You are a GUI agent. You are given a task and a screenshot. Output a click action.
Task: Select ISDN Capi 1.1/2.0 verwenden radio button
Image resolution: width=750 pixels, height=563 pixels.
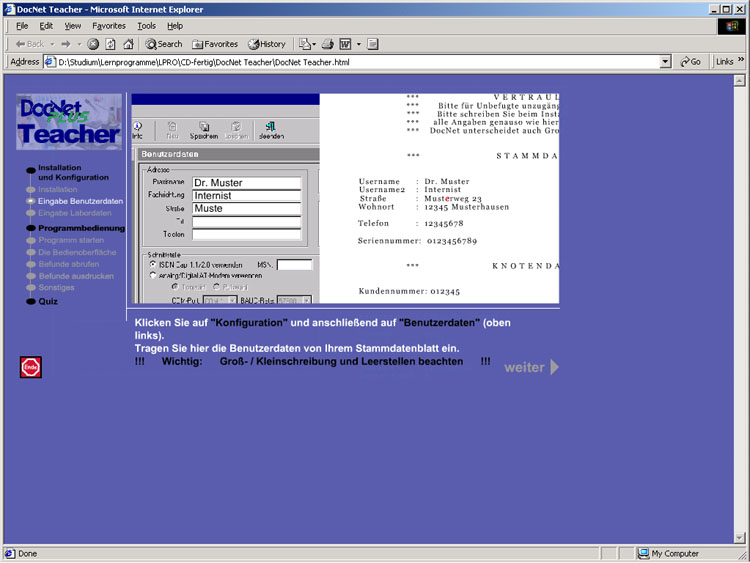[153, 264]
